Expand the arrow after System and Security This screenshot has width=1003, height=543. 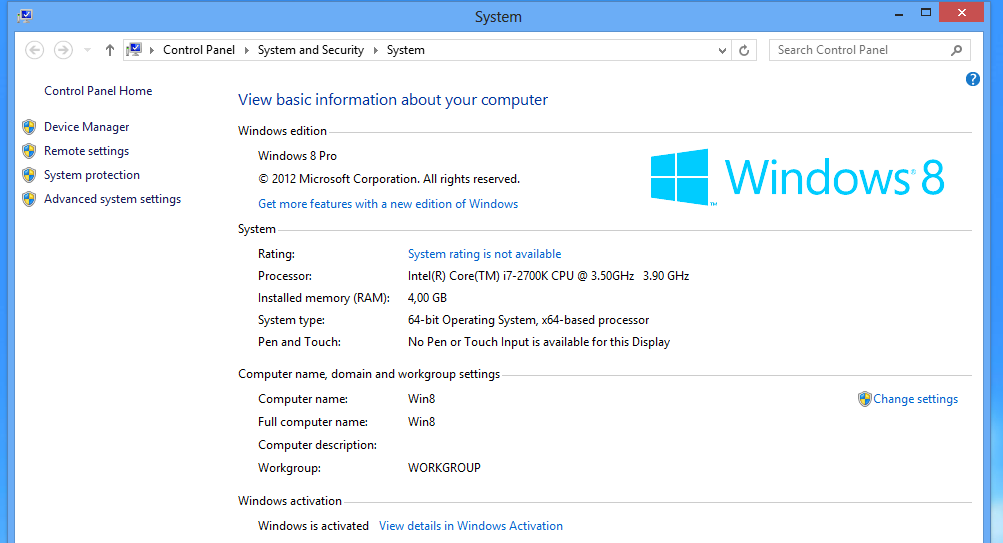coord(375,50)
